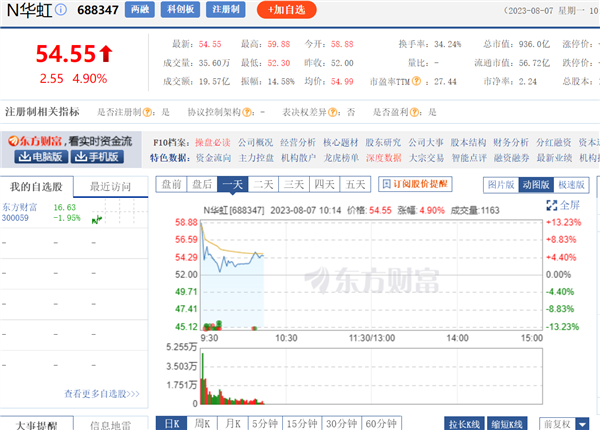This screenshot has width=600, height=430.
Task: Click the fullscreen 全屏 icon
Action: click(552, 205)
